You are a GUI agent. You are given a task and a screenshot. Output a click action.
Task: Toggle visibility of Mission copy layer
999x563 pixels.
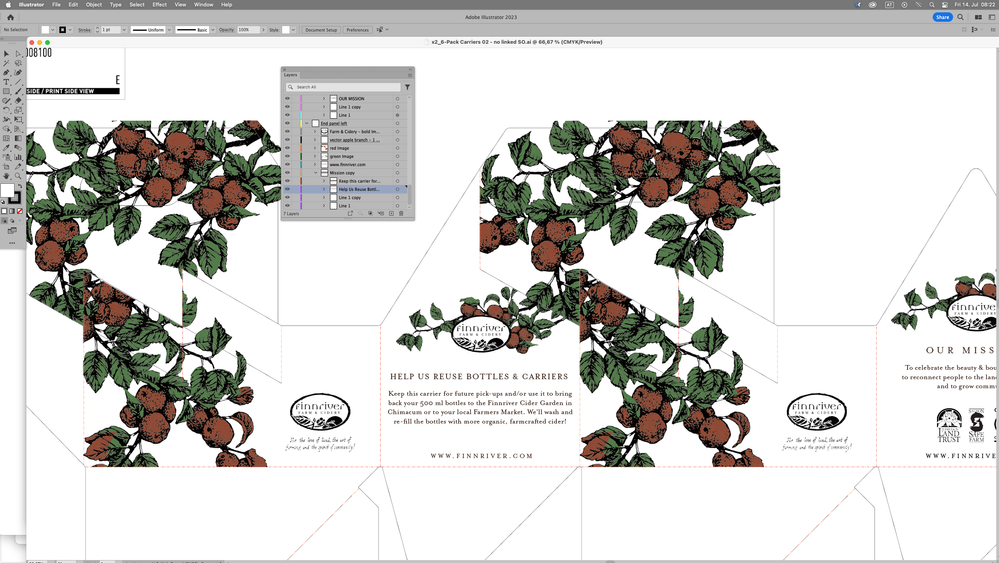[287, 173]
